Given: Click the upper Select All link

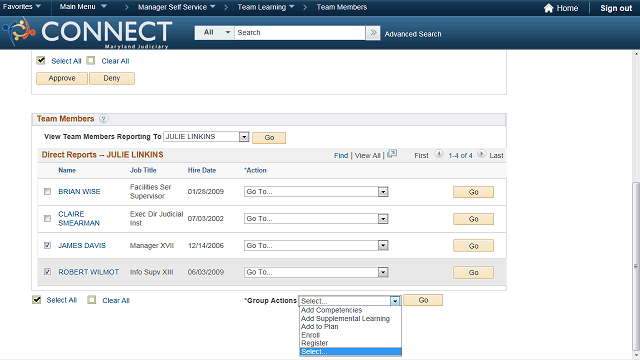Looking at the screenshot, I should [x=66, y=61].
